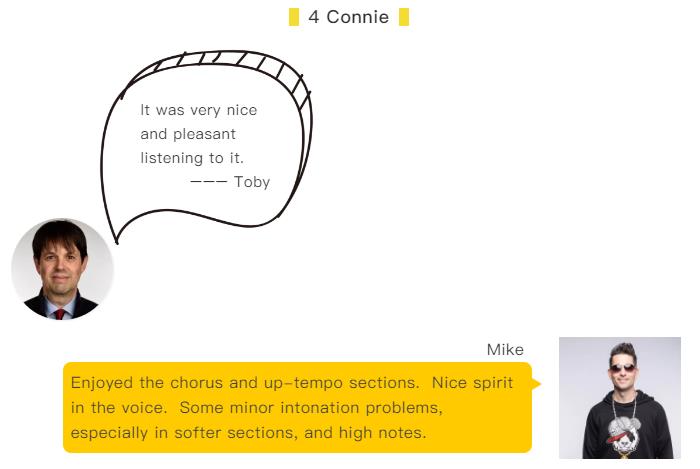The width and height of the screenshot is (700, 469).
Task: Click Mike's profile photo
Action: pos(619,397)
